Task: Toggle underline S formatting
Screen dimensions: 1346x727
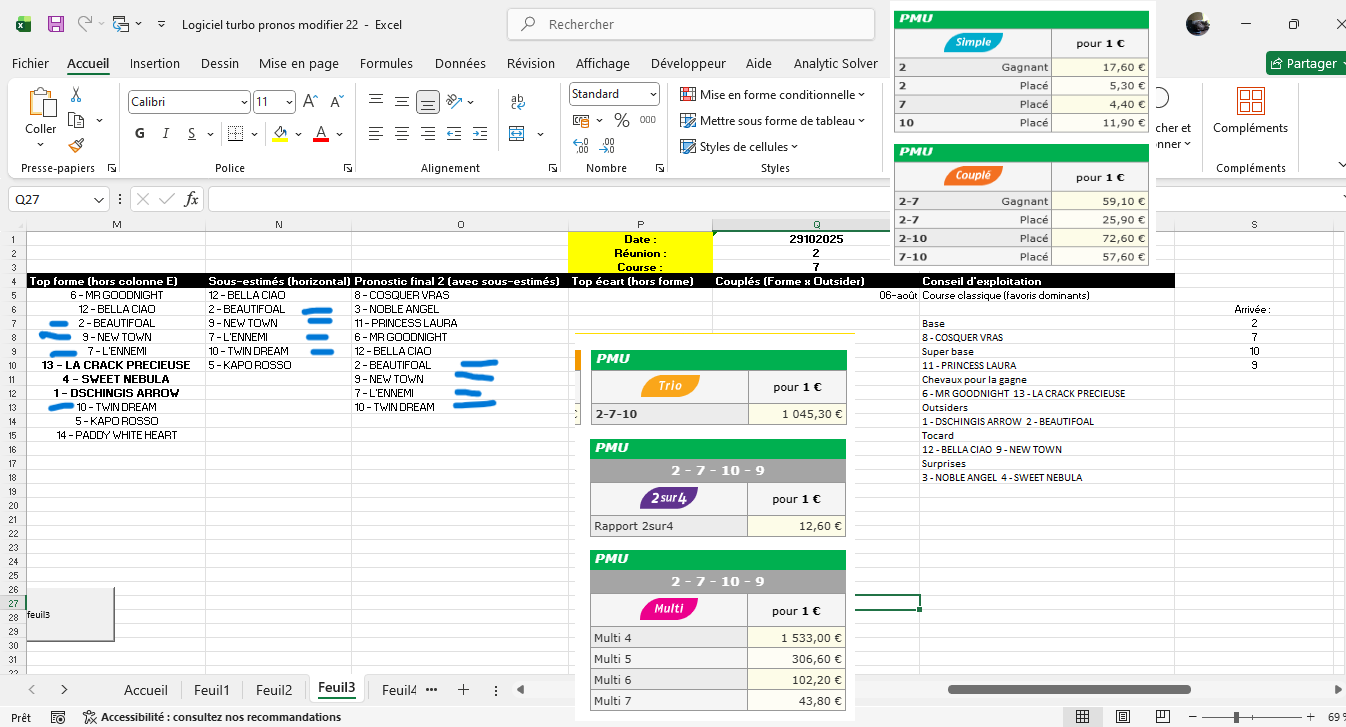Action: (x=190, y=134)
